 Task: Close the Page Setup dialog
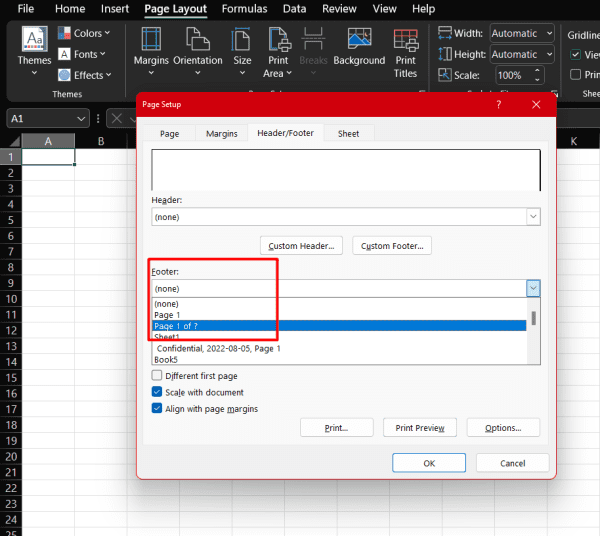click(536, 104)
